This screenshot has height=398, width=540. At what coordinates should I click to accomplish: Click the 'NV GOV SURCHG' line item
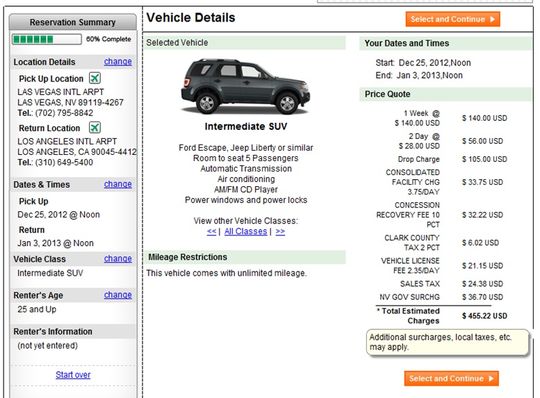(409, 297)
